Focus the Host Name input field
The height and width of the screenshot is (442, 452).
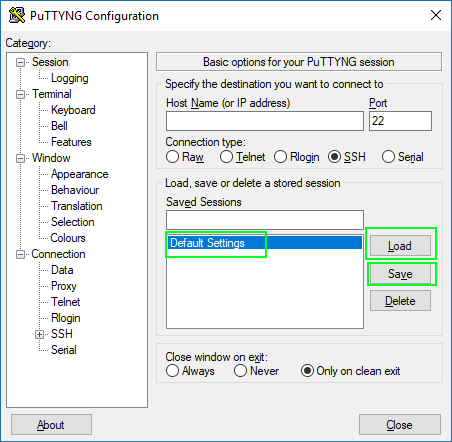(265, 121)
